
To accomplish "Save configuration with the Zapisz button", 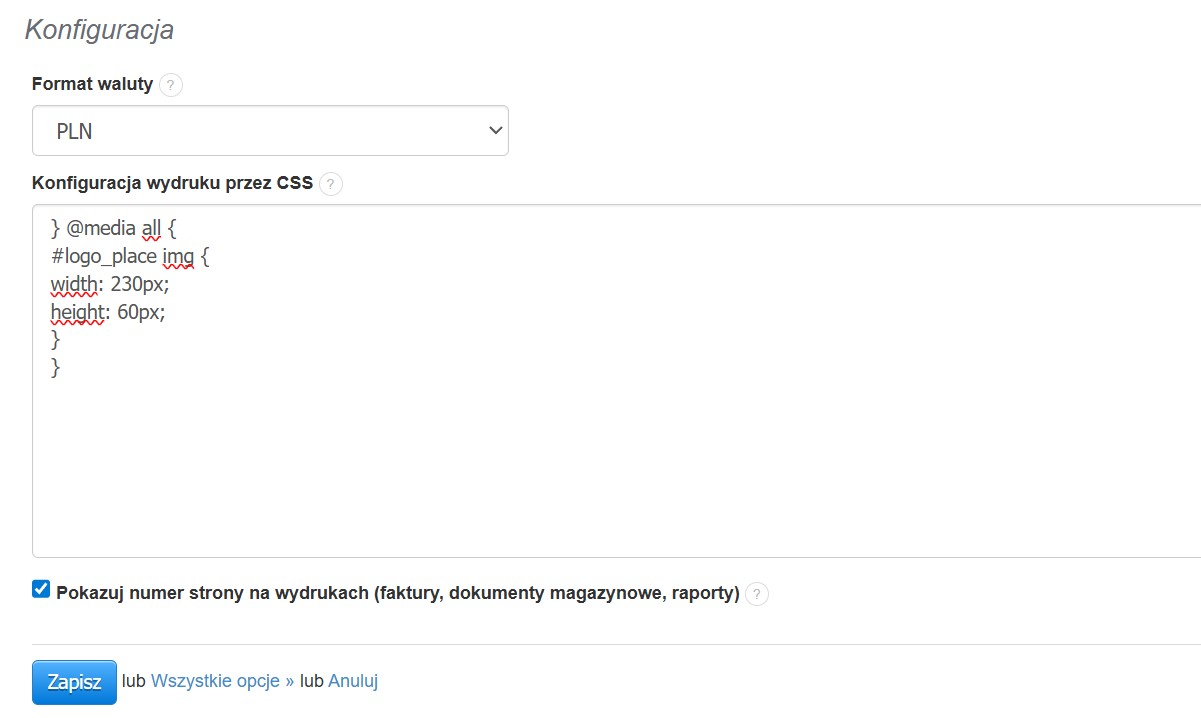I will pyautogui.click(x=74, y=681).
